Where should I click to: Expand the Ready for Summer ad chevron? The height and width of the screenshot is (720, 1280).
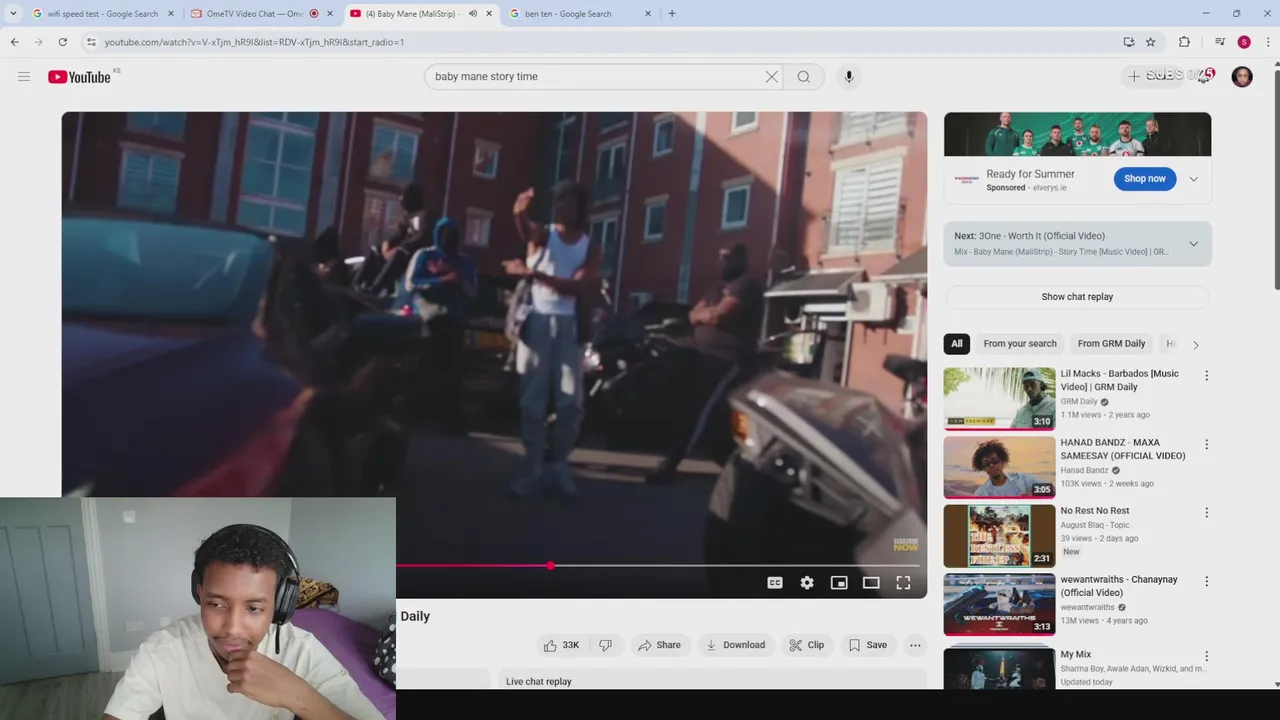coord(1193,179)
